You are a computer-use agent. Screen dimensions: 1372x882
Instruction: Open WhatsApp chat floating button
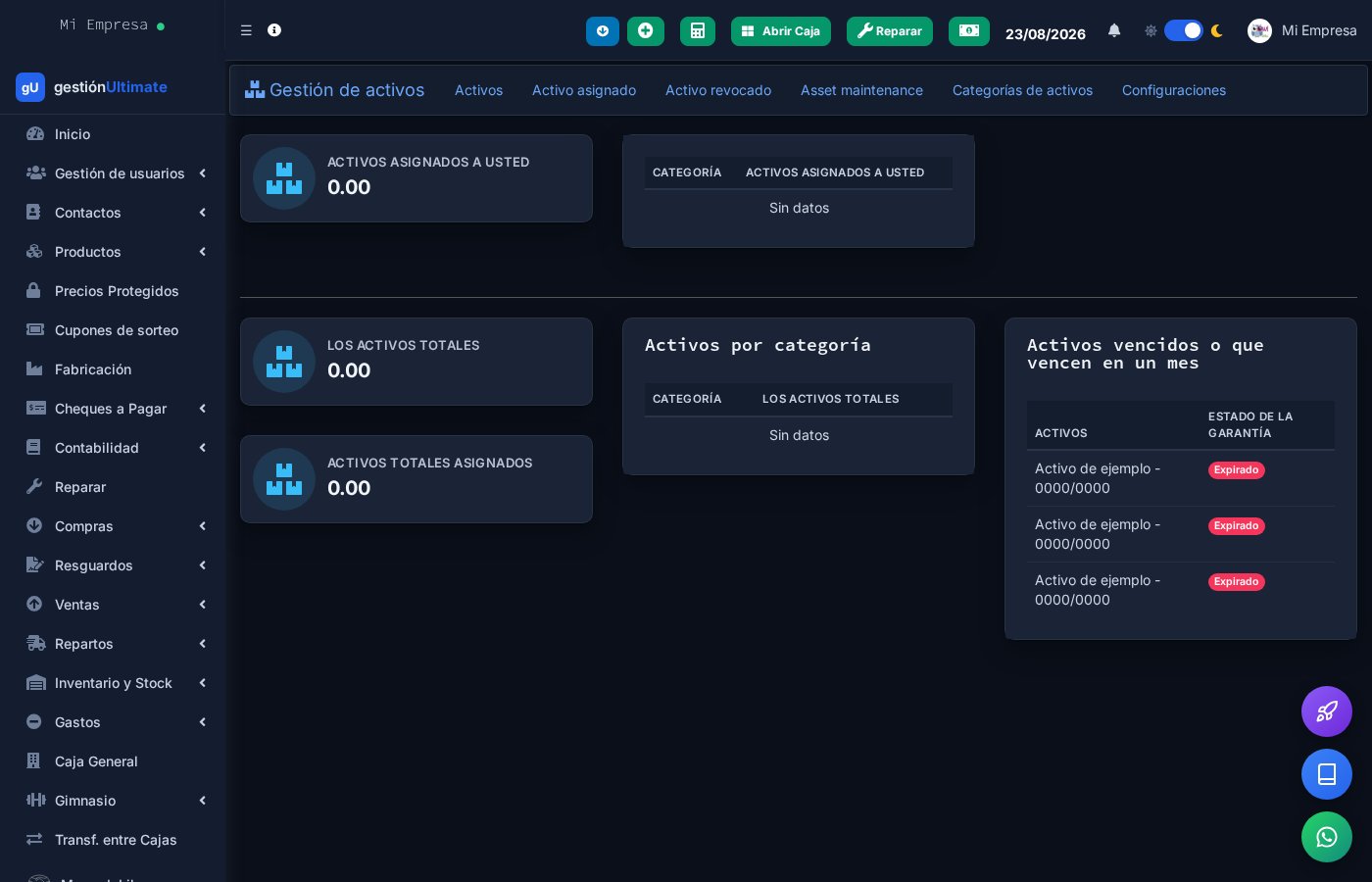tap(1327, 837)
